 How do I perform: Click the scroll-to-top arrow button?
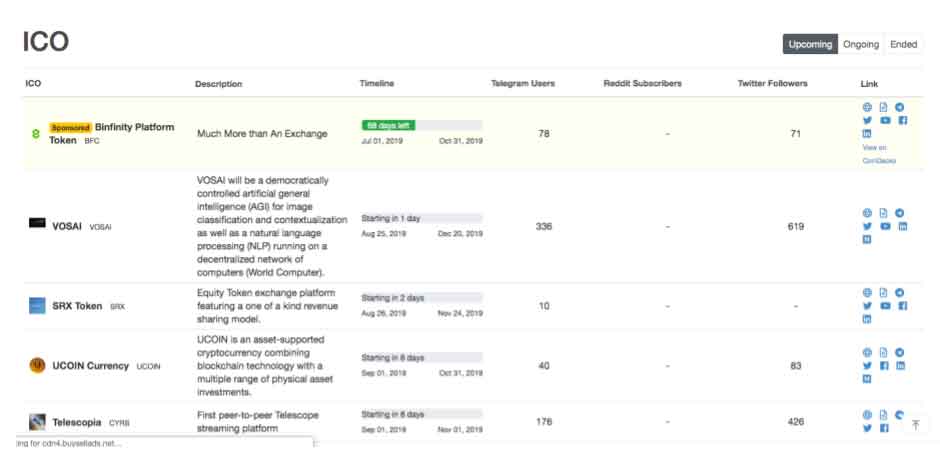(915, 425)
